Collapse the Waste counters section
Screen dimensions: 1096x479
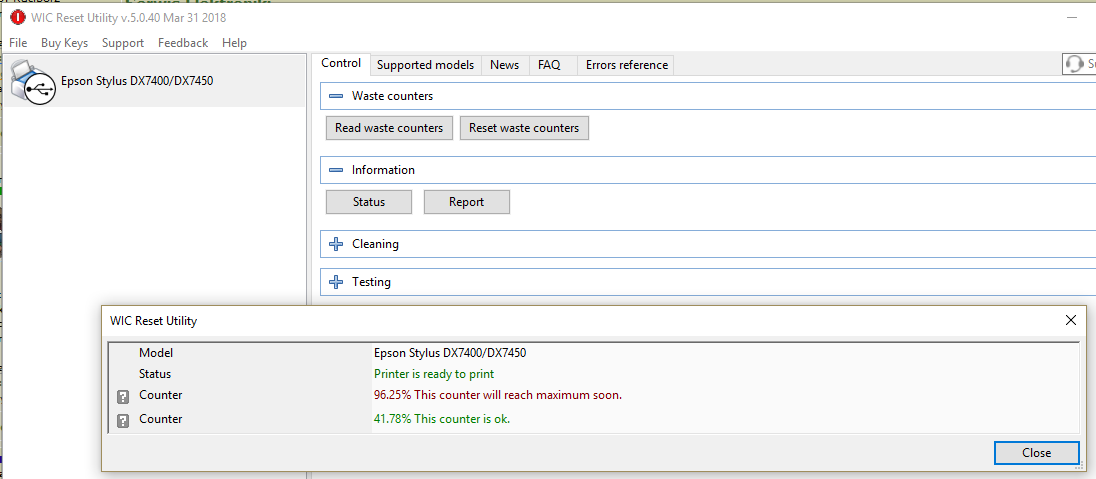pos(336,96)
